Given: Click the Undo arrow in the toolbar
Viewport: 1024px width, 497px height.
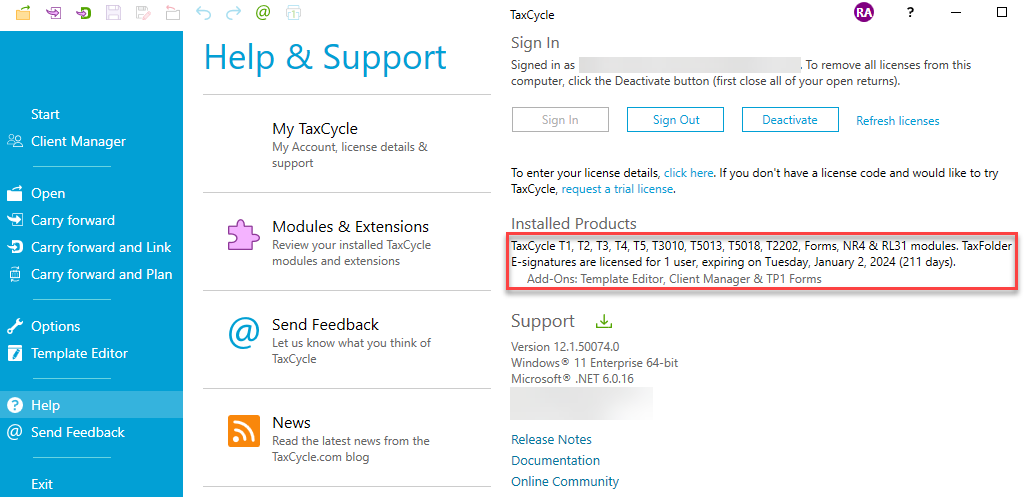Looking at the screenshot, I should (x=203, y=13).
